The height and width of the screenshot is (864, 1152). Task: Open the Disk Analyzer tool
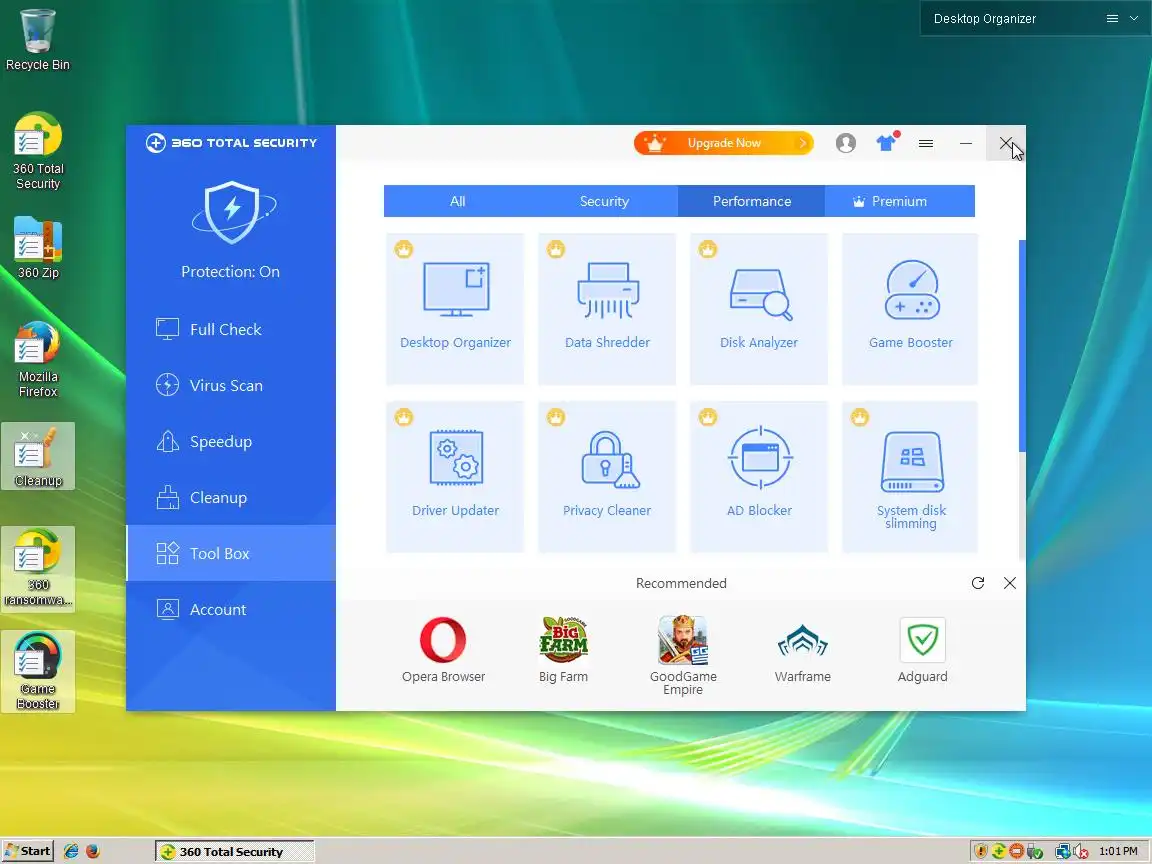(758, 309)
